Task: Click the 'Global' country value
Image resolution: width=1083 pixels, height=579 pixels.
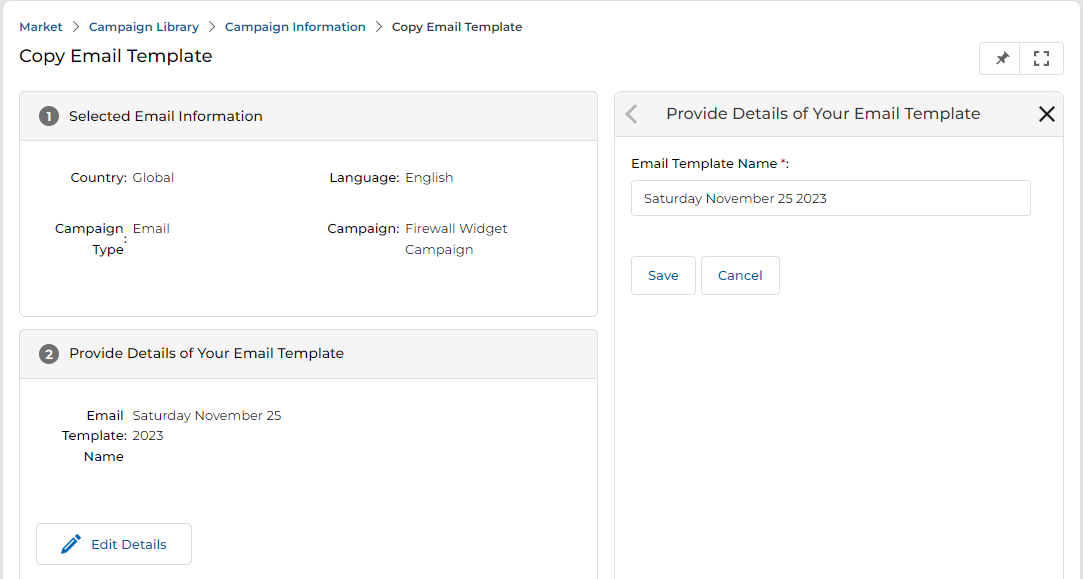Action: [153, 178]
